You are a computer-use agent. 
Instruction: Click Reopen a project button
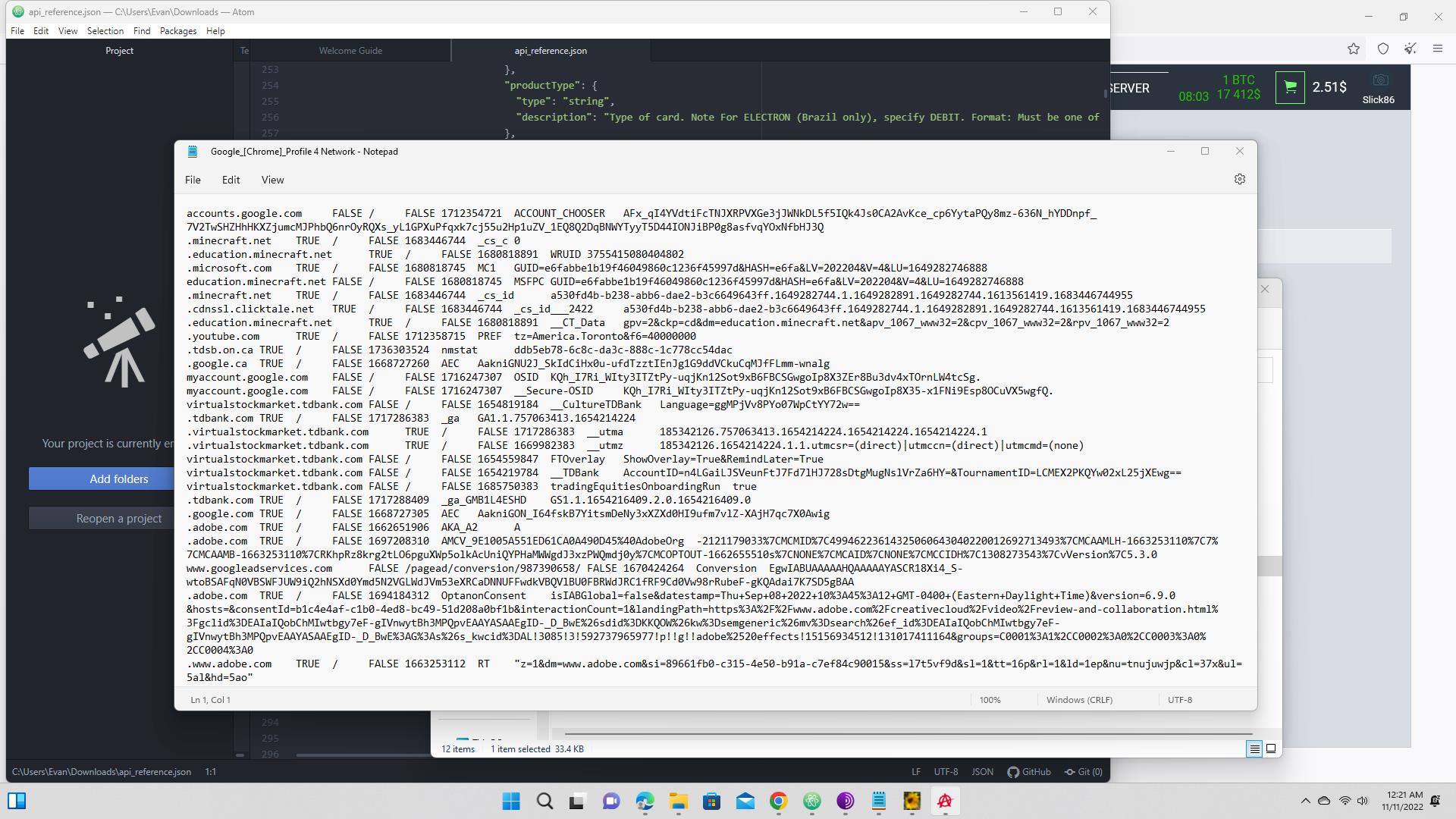[118, 519]
